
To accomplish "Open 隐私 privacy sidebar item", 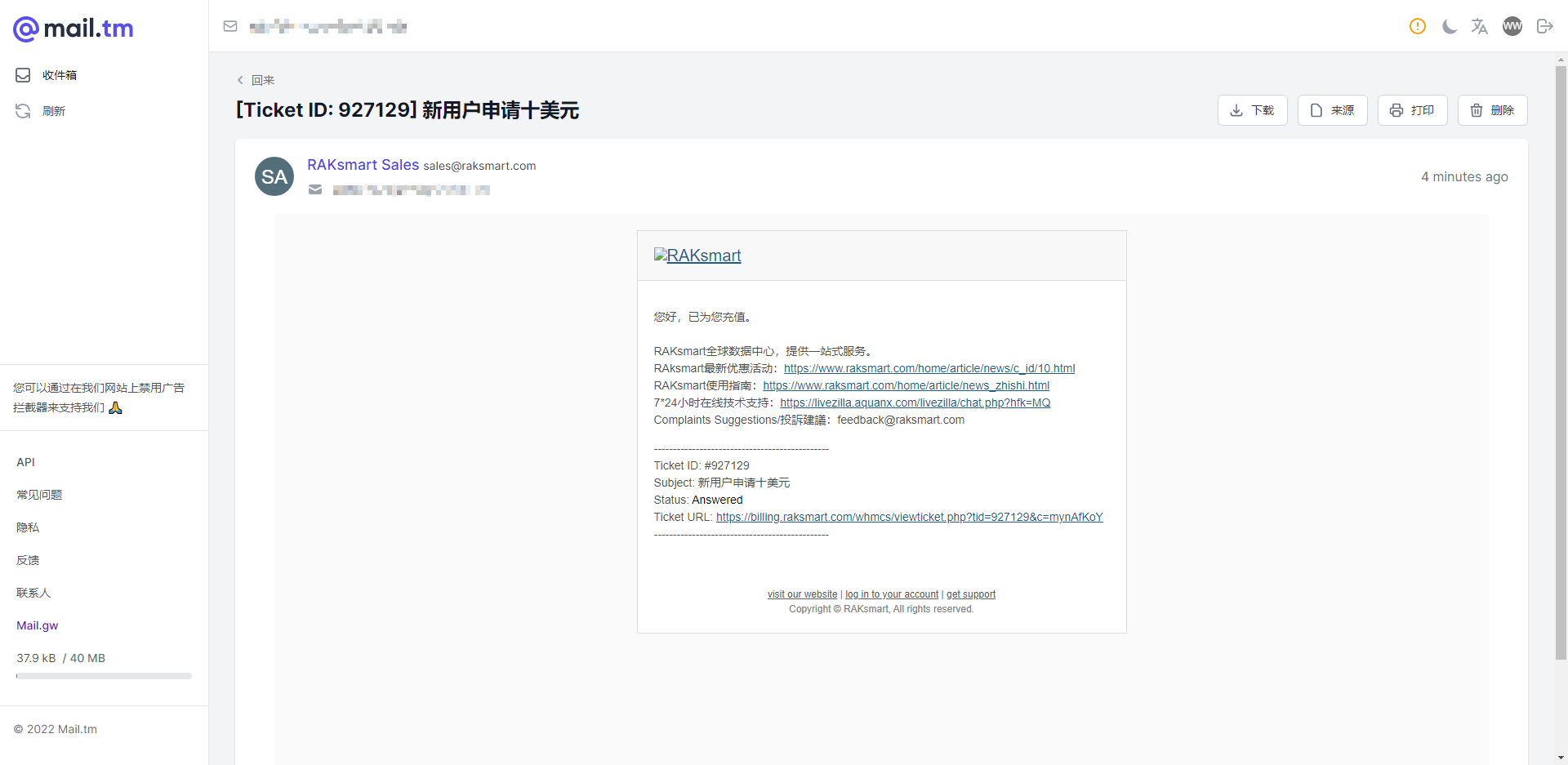I will point(28,527).
